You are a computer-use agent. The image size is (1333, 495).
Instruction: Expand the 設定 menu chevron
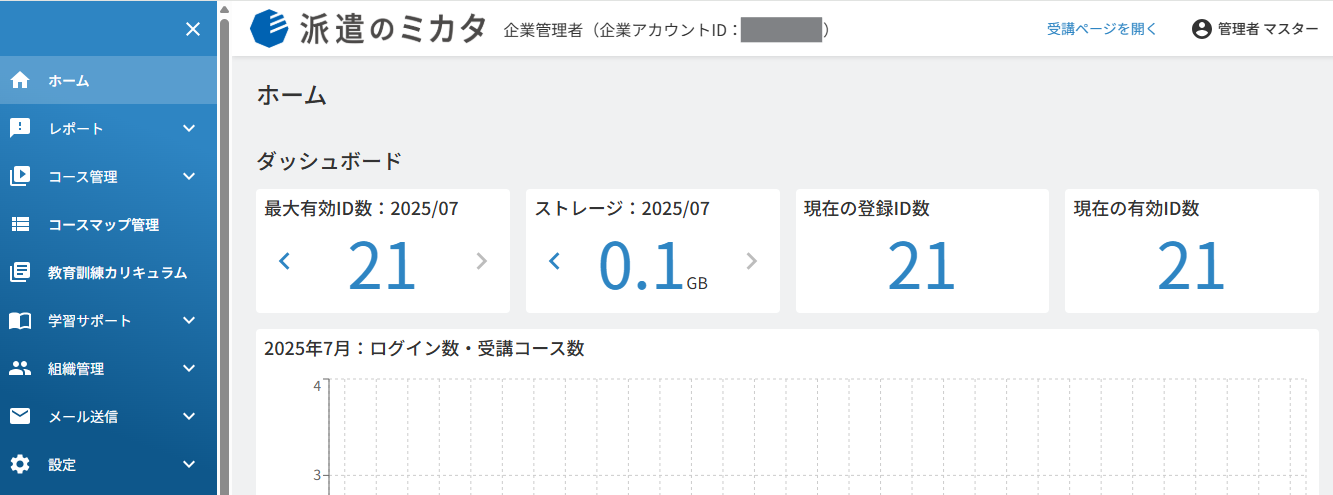[189, 465]
